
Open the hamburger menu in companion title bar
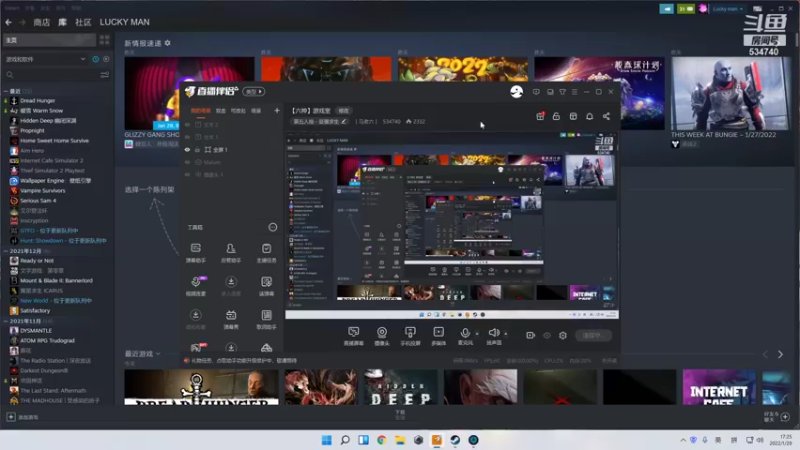pos(574,92)
